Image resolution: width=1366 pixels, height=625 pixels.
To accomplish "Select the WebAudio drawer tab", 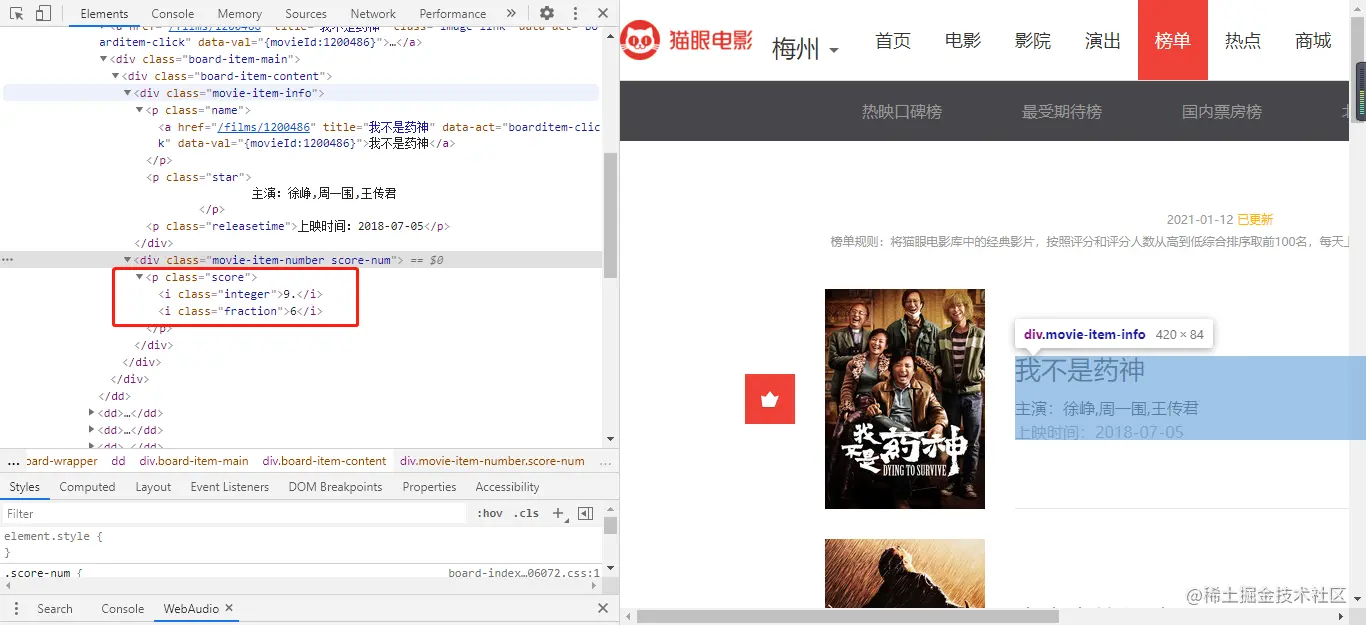I will tap(191, 608).
